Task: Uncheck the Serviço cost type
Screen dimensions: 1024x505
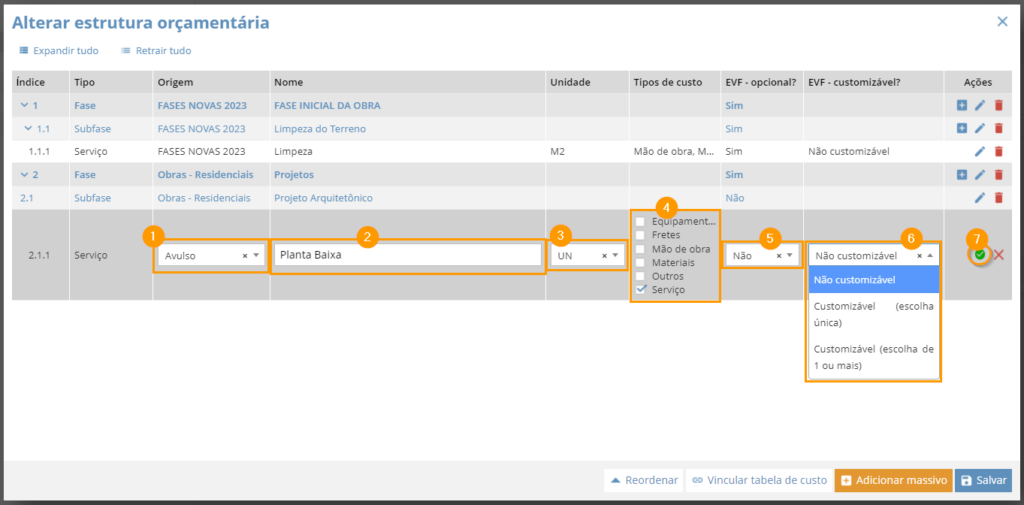Action: [x=640, y=289]
